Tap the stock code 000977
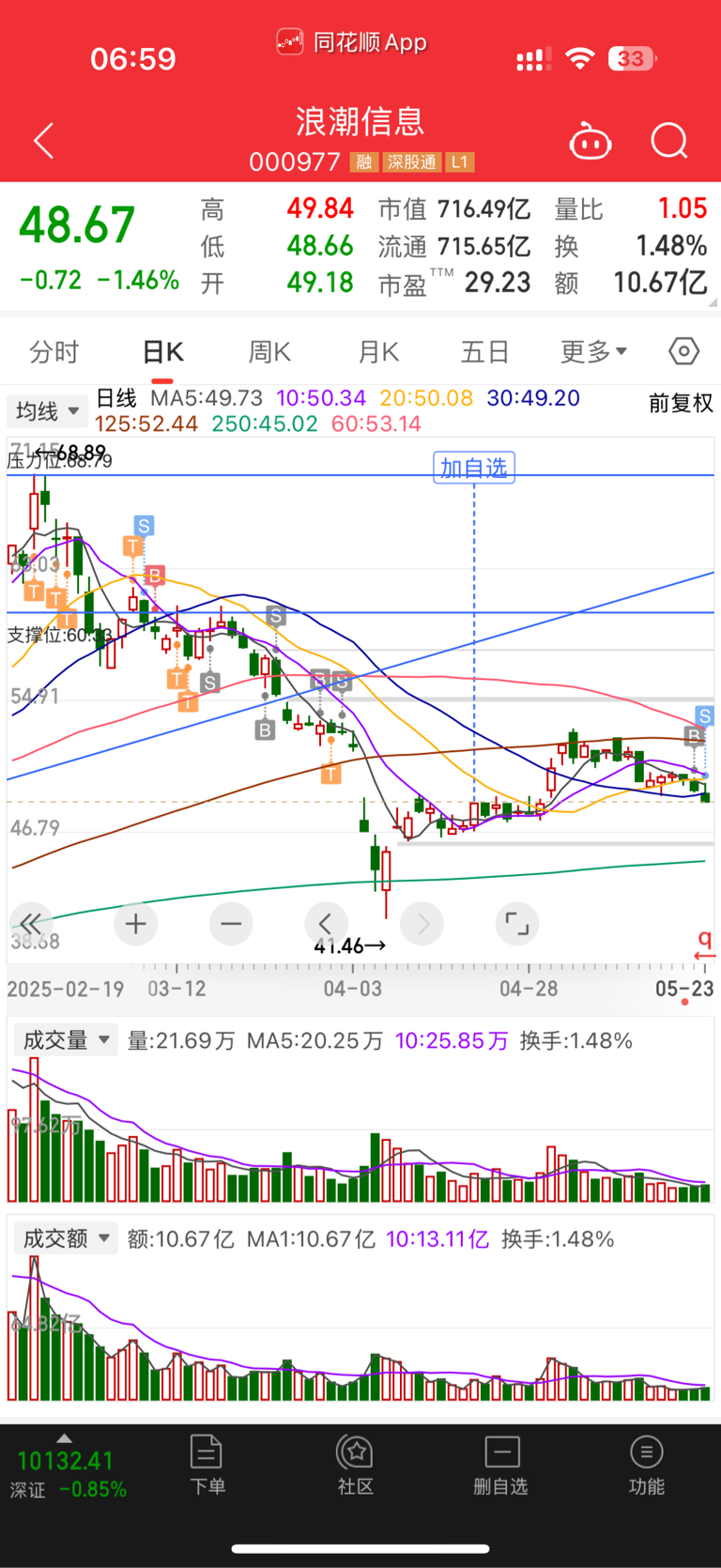This screenshot has width=721, height=1568. 295,162
